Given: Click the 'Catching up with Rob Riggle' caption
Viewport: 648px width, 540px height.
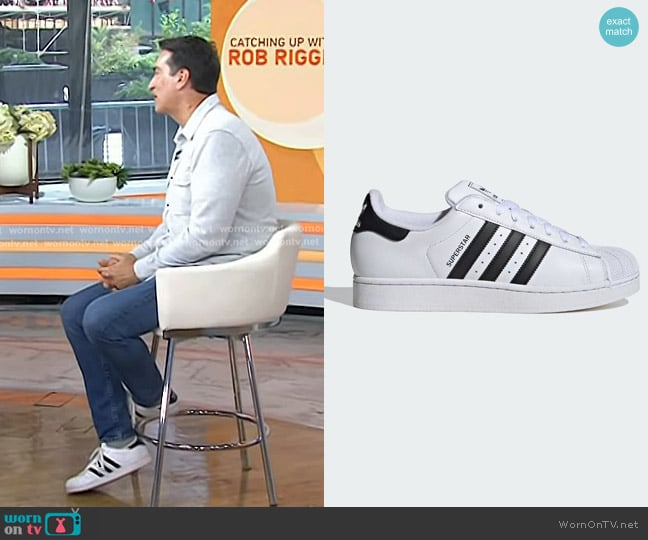Looking at the screenshot, I should click(276, 52).
